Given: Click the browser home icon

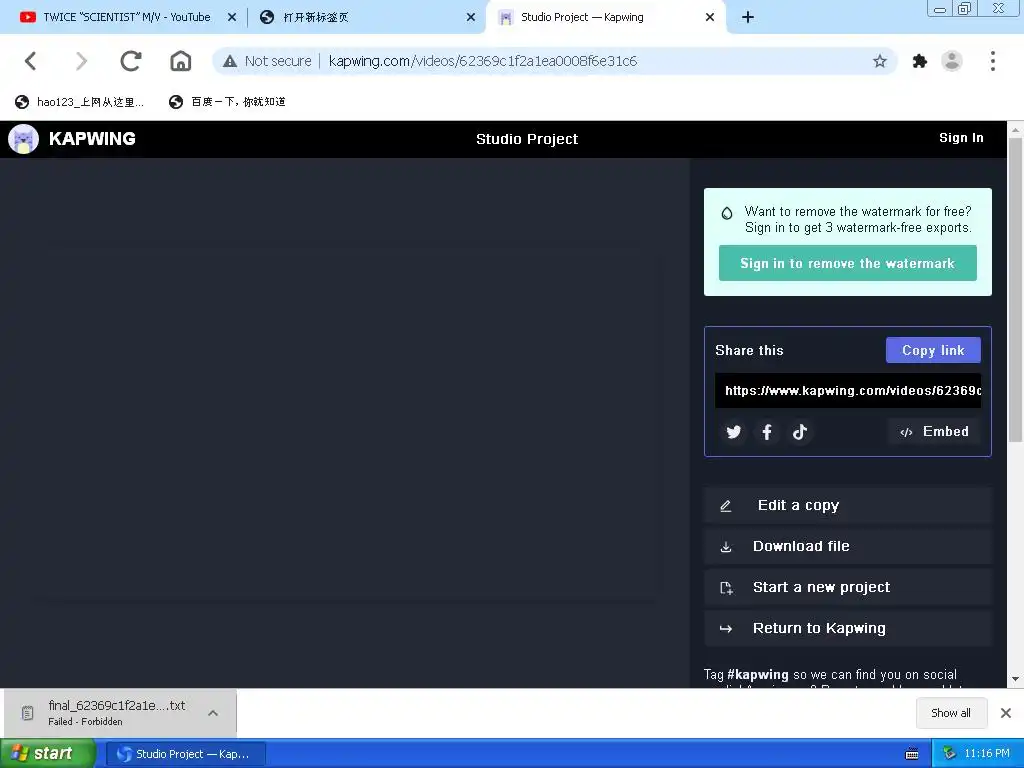Looking at the screenshot, I should pos(180,61).
